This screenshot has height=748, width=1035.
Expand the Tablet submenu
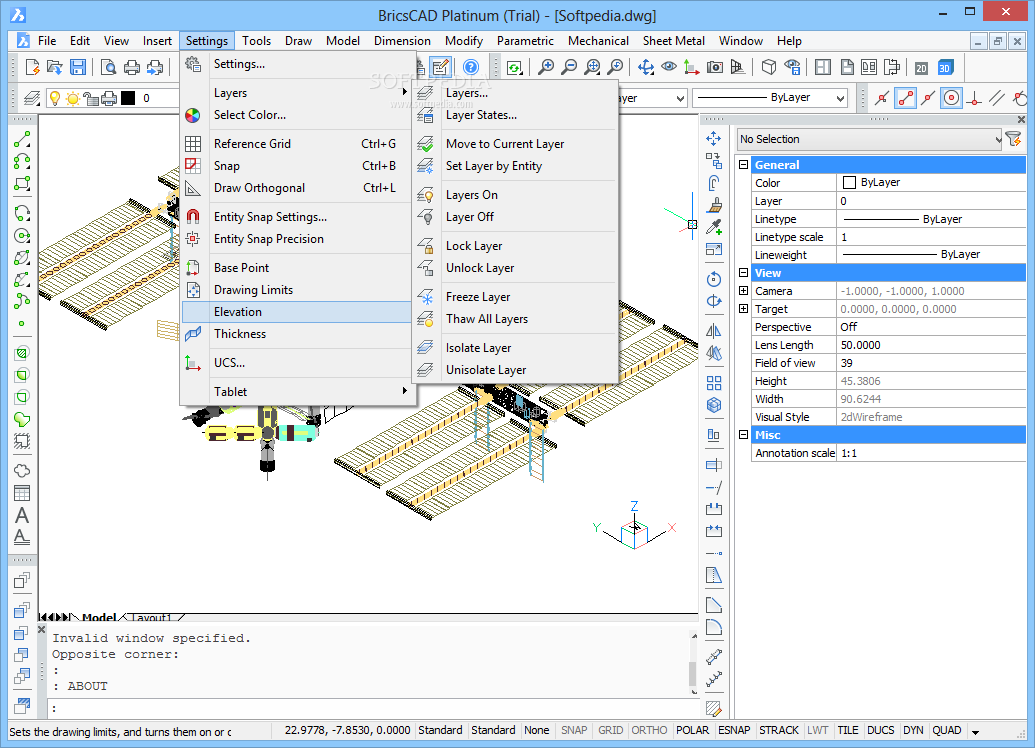[297, 391]
